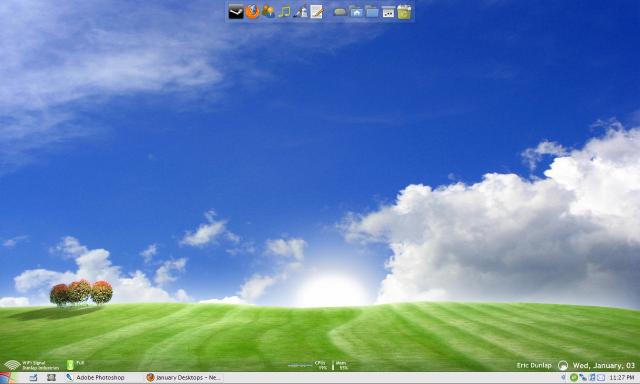Open the home folder in dock
640x384 pixels.
(356, 12)
